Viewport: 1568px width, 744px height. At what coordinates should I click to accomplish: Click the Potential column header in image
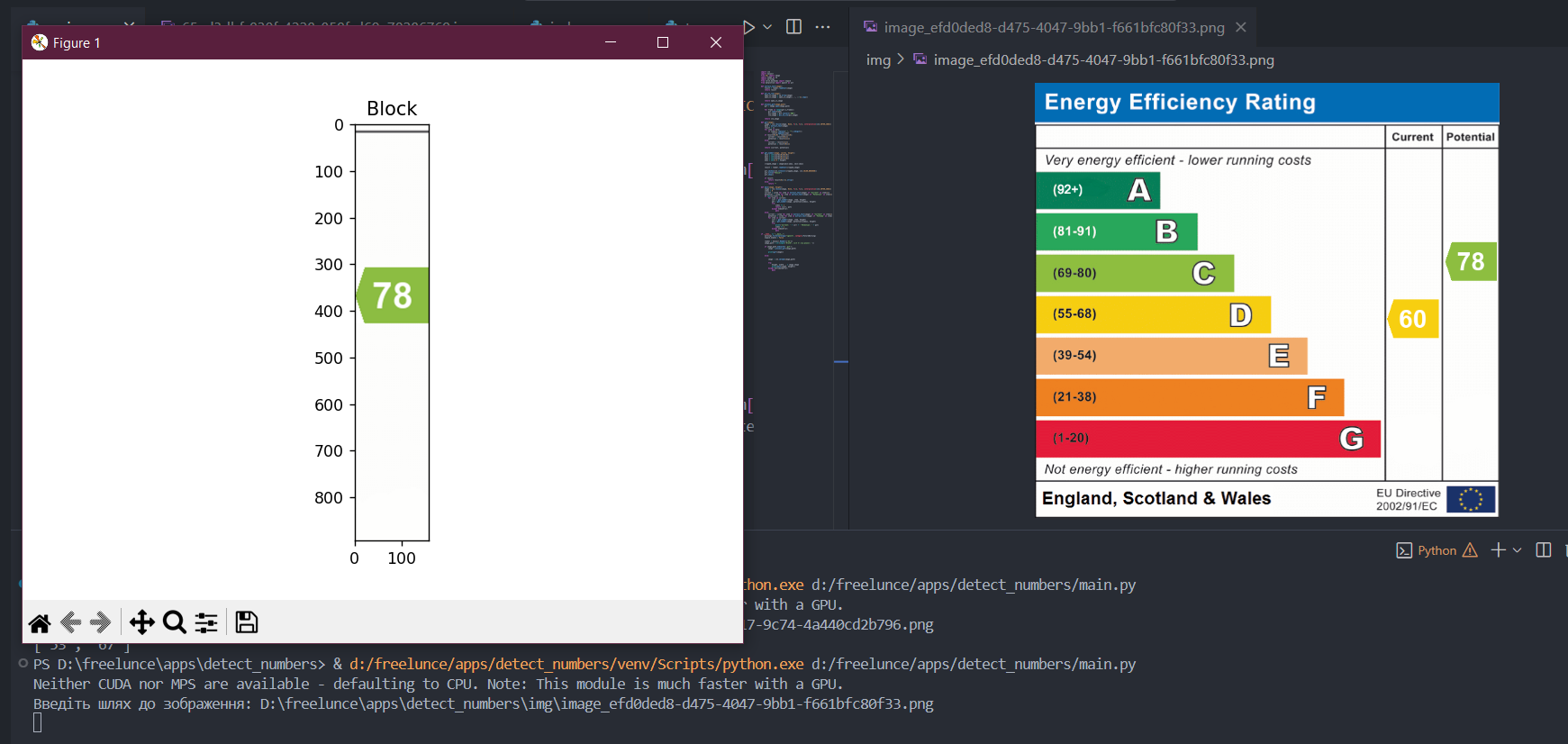1470,137
